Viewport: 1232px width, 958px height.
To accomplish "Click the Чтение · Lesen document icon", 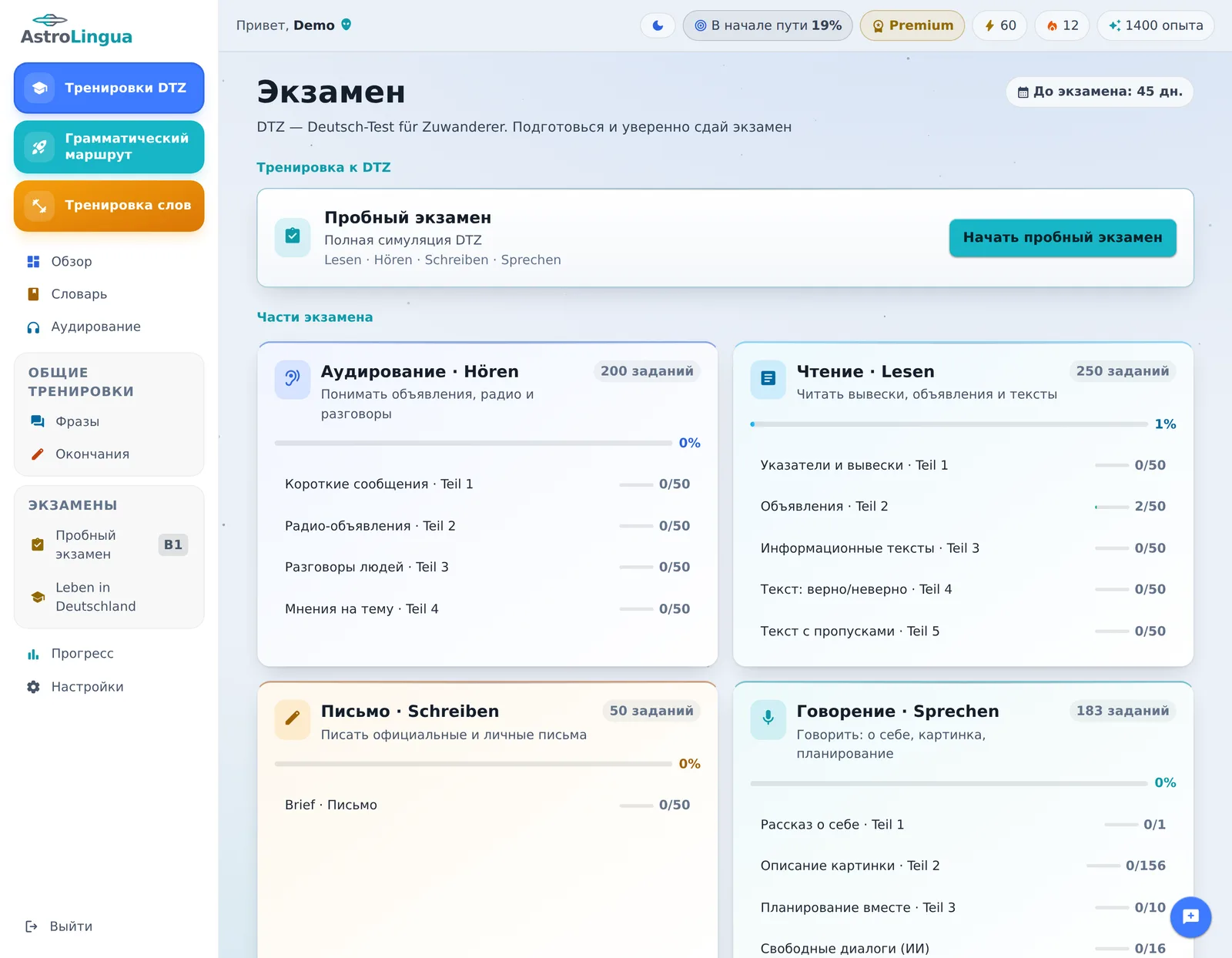I will pyautogui.click(x=768, y=379).
